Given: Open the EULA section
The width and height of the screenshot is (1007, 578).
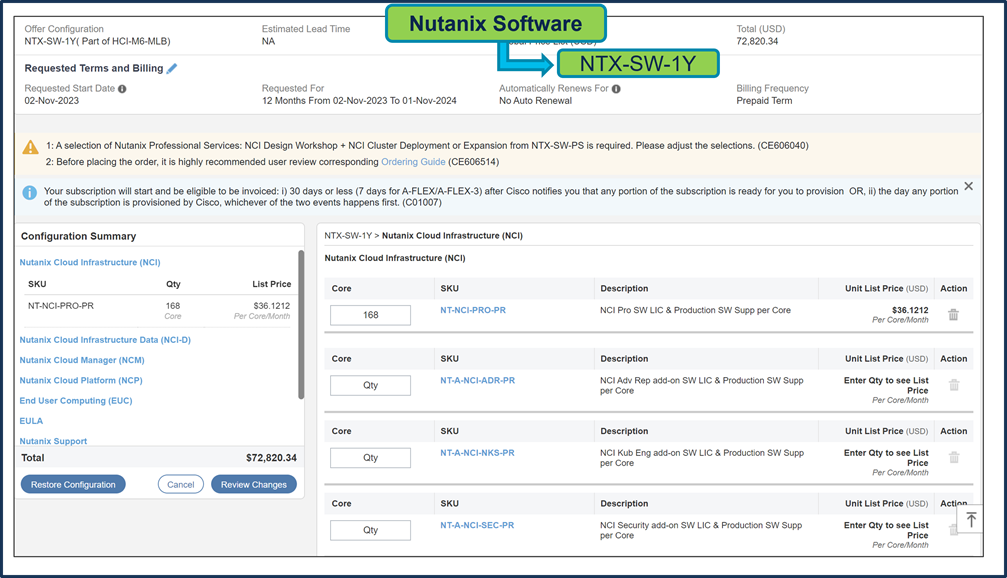Looking at the screenshot, I should pyautogui.click(x=31, y=421).
